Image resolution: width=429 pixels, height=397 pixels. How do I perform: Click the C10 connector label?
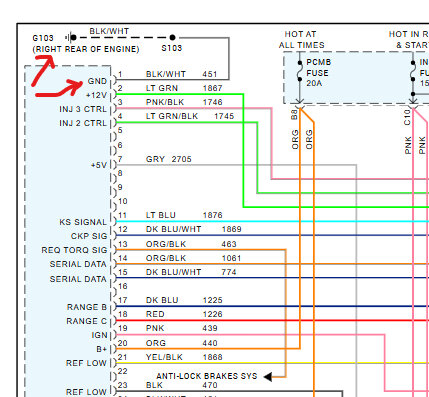[x=407, y=117]
